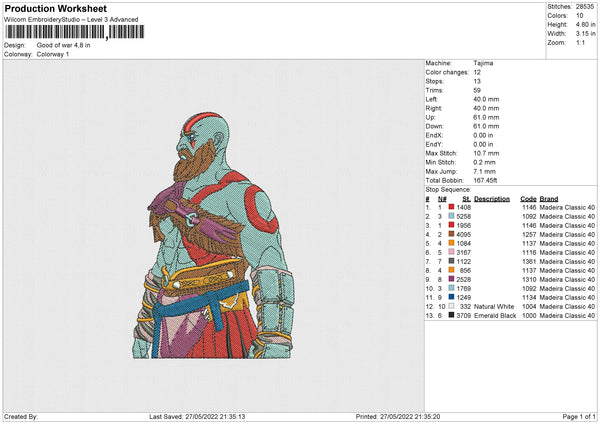
Task: Click the 'Emerald Black' description
Action: tap(495, 315)
